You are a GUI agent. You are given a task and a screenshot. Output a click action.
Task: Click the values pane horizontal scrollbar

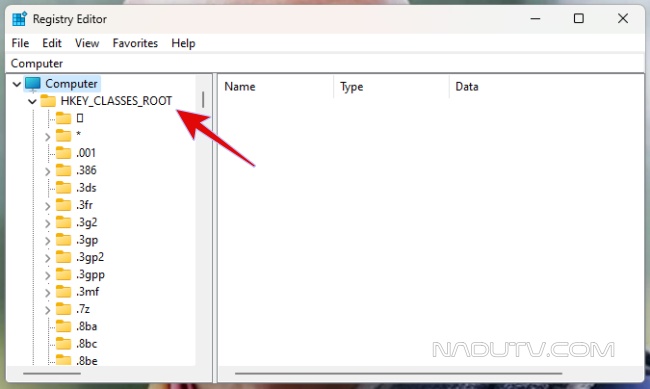click(x=398, y=373)
